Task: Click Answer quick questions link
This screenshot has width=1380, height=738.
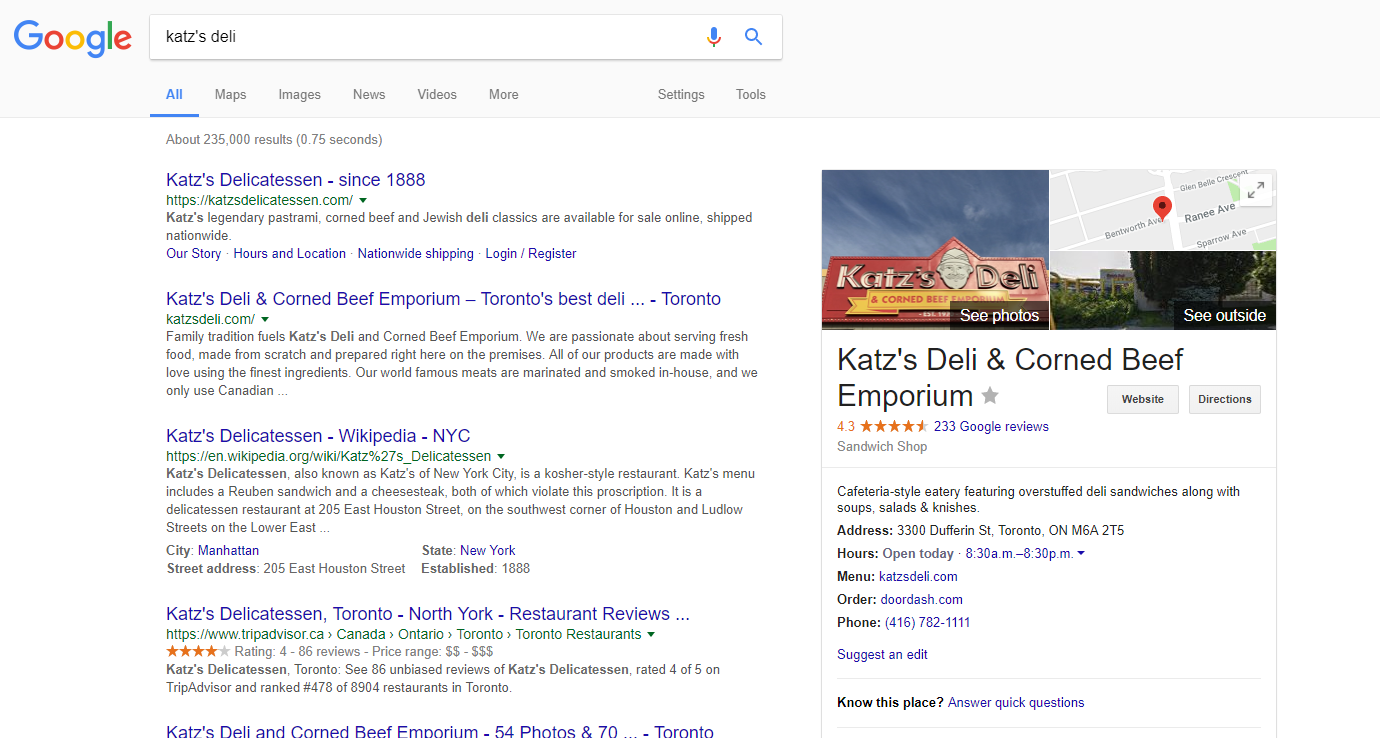Action: [1016, 703]
